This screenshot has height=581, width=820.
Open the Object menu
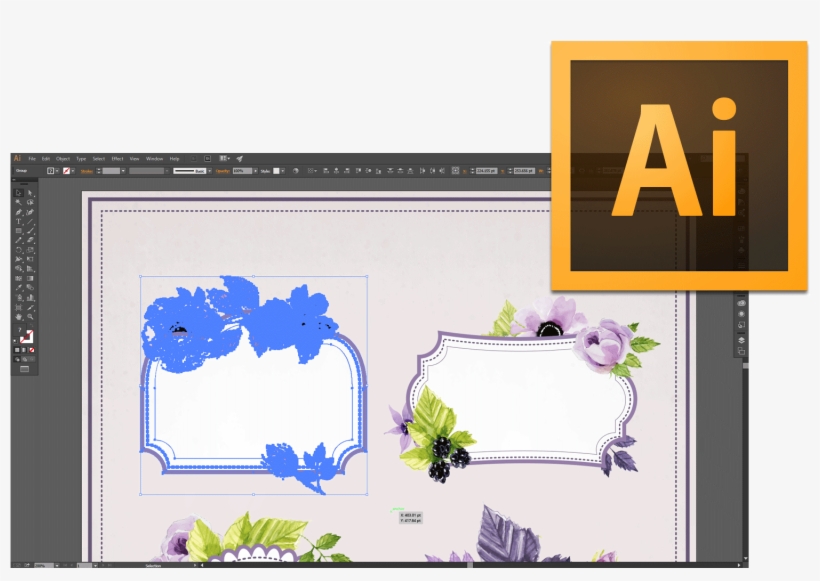(63, 158)
